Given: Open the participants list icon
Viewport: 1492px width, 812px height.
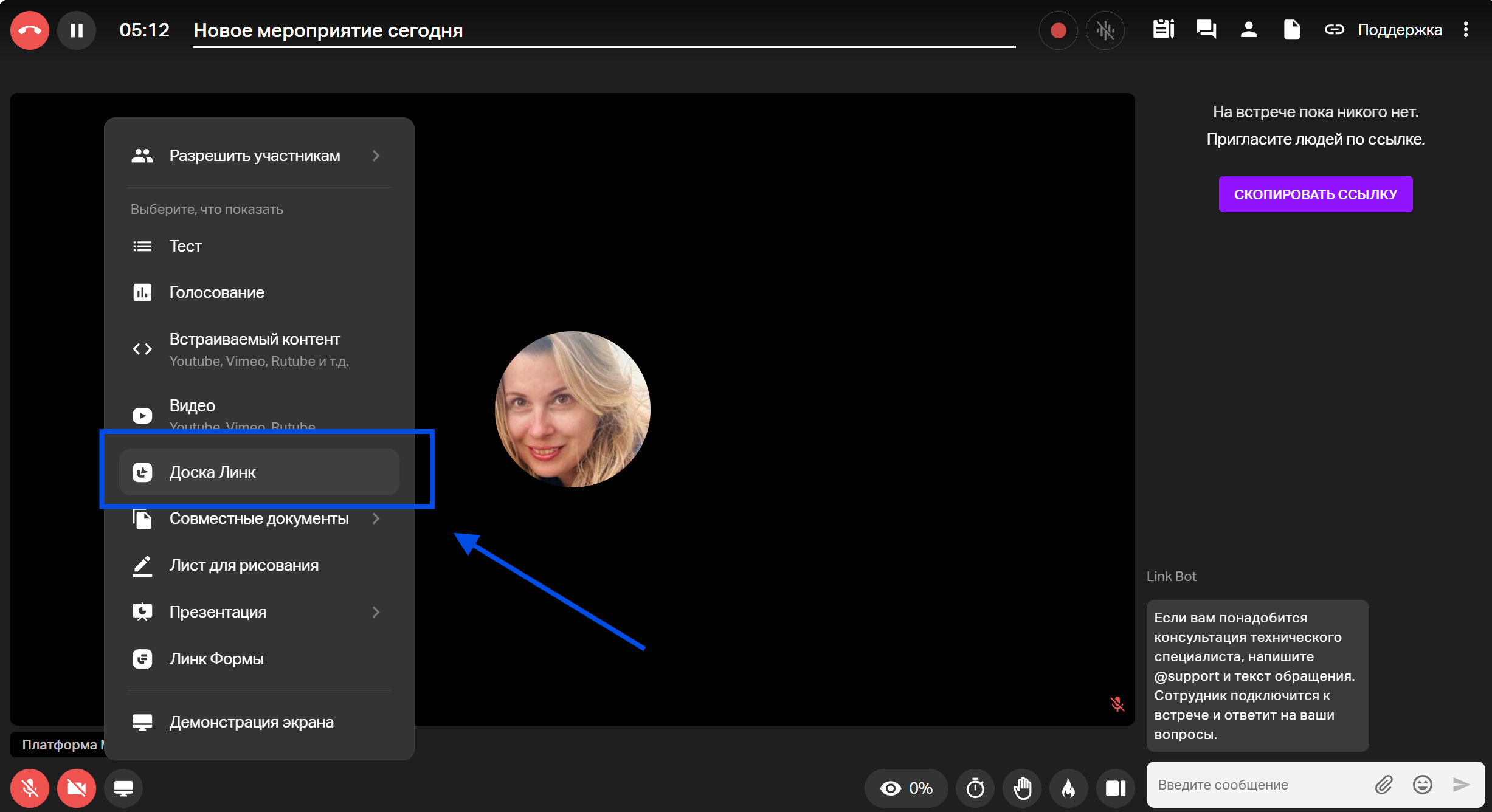Looking at the screenshot, I should [x=1248, y=29].
